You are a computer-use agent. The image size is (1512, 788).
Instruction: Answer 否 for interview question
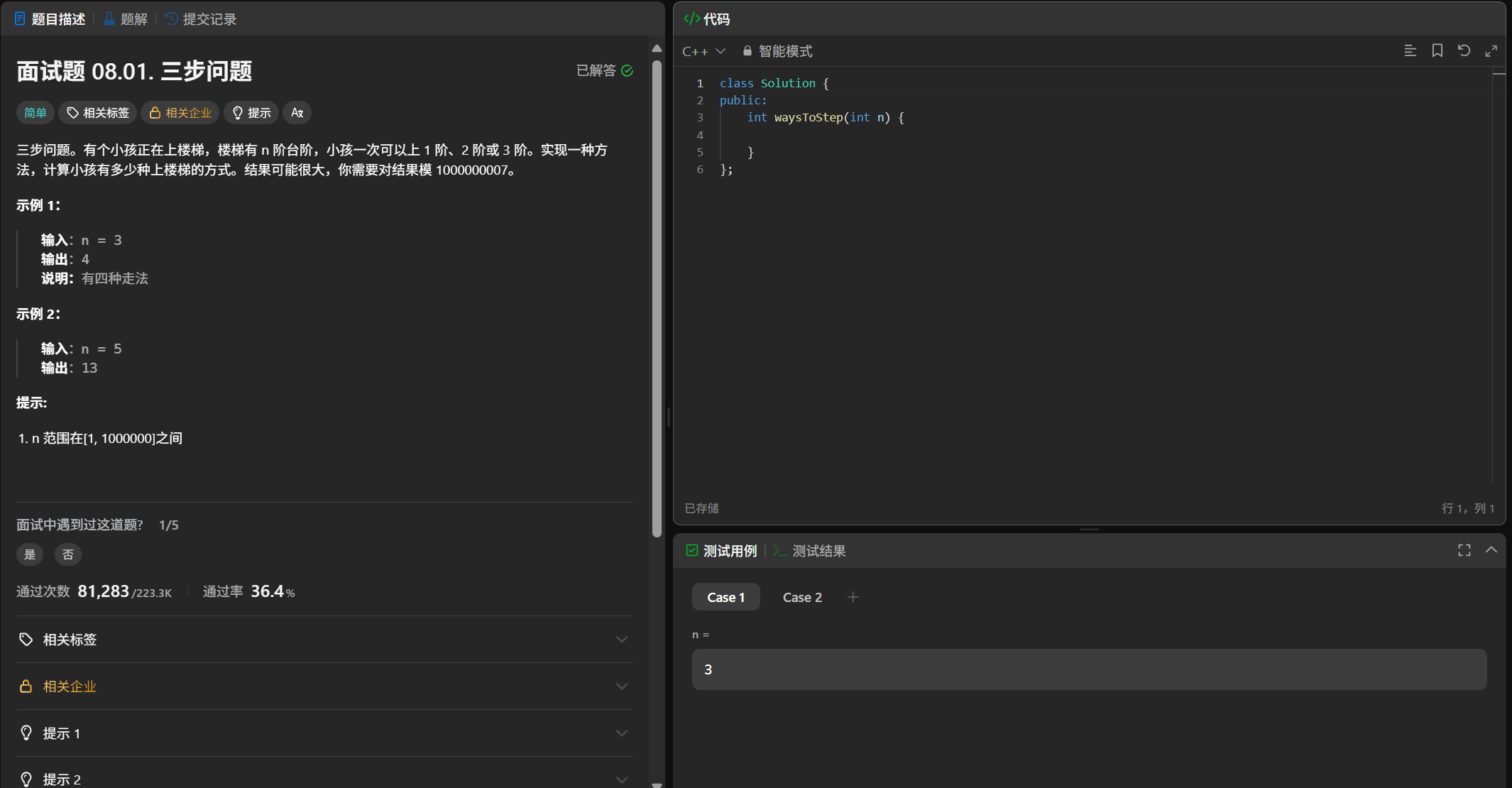[68, 554]
